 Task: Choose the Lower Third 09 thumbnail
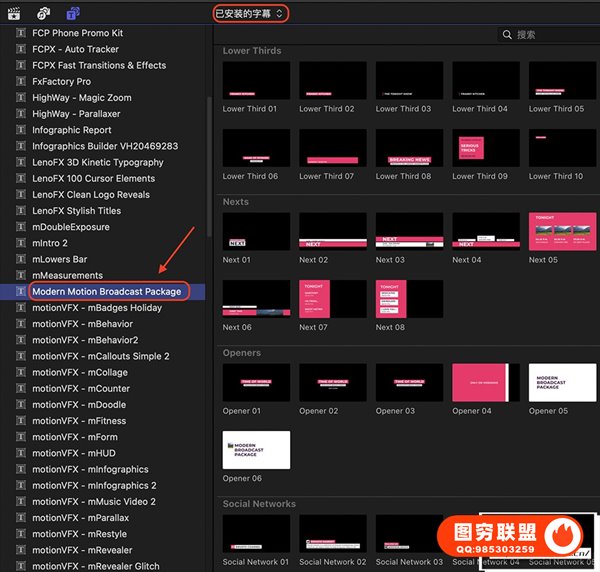tap(485, 148)
